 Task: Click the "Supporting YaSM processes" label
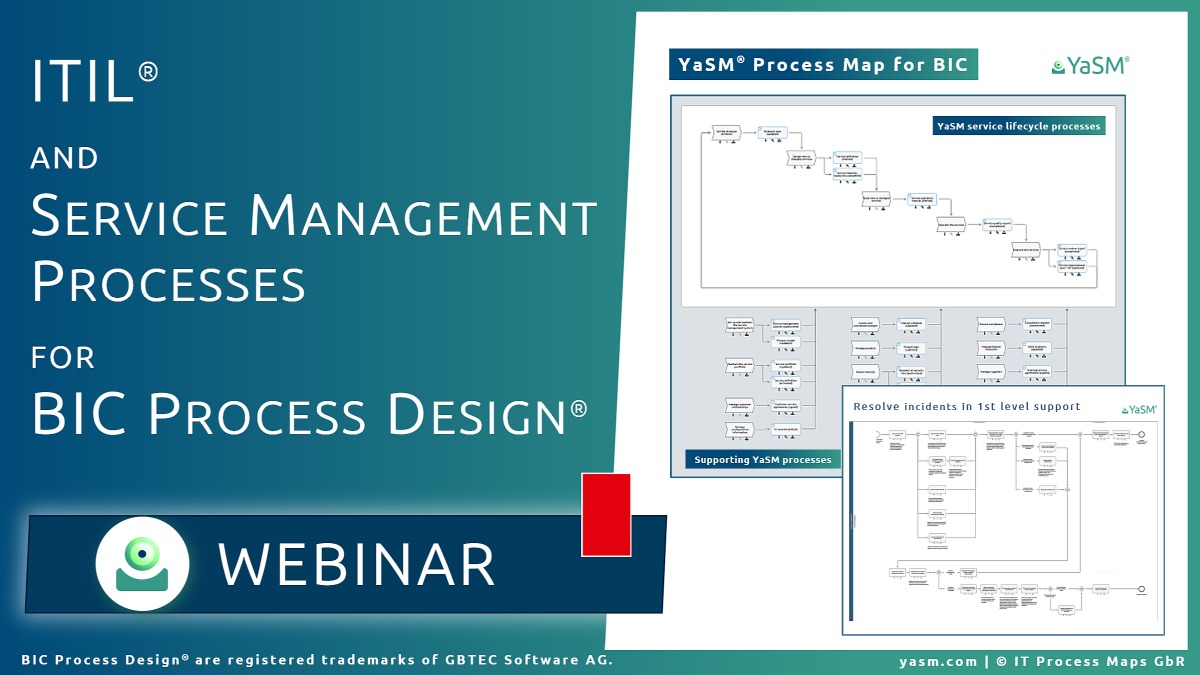pos(761,460)
